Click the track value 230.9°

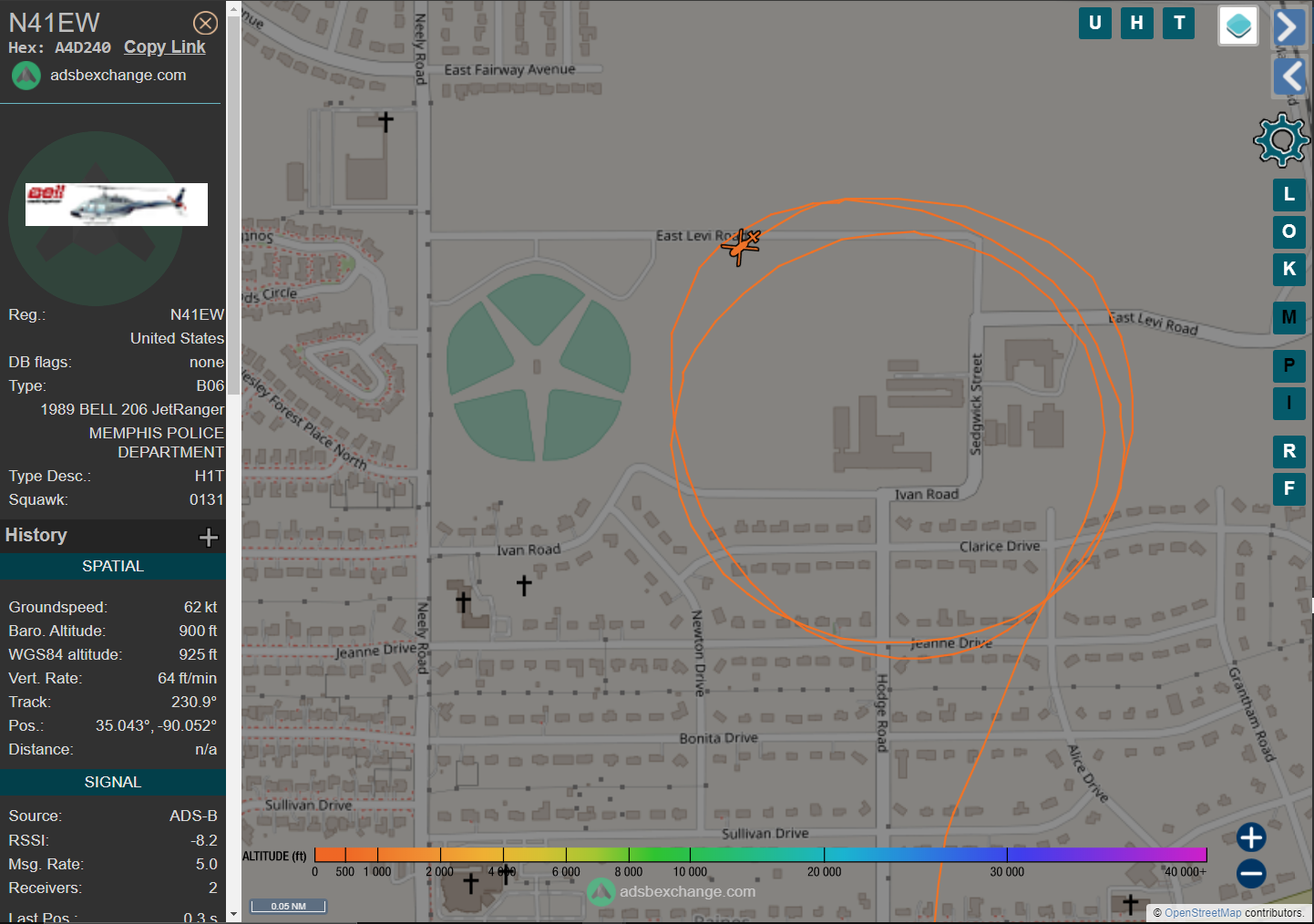click(194, 702)
